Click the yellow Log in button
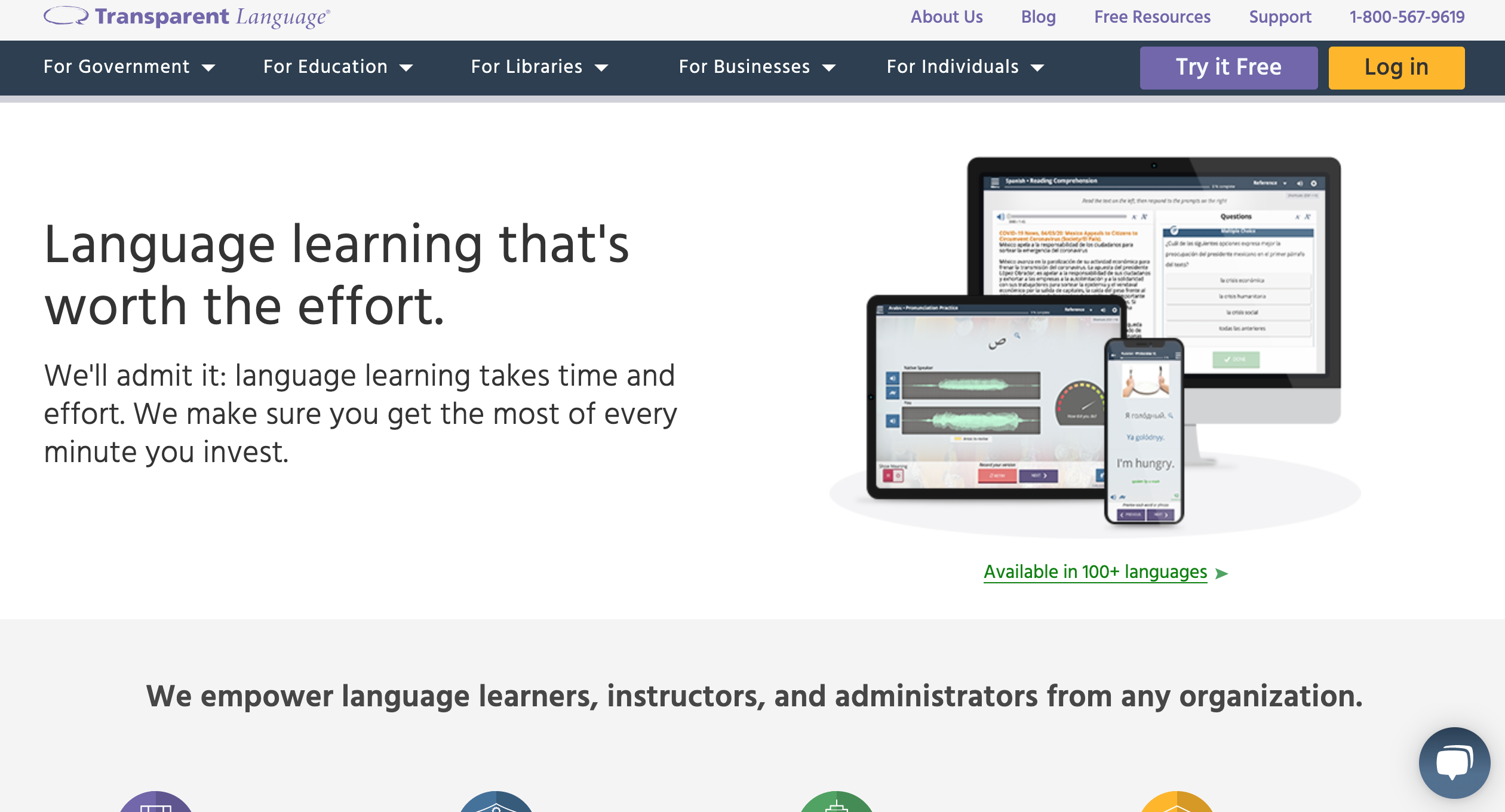This screenshot has width=1505, height=812. [1396, 67]
